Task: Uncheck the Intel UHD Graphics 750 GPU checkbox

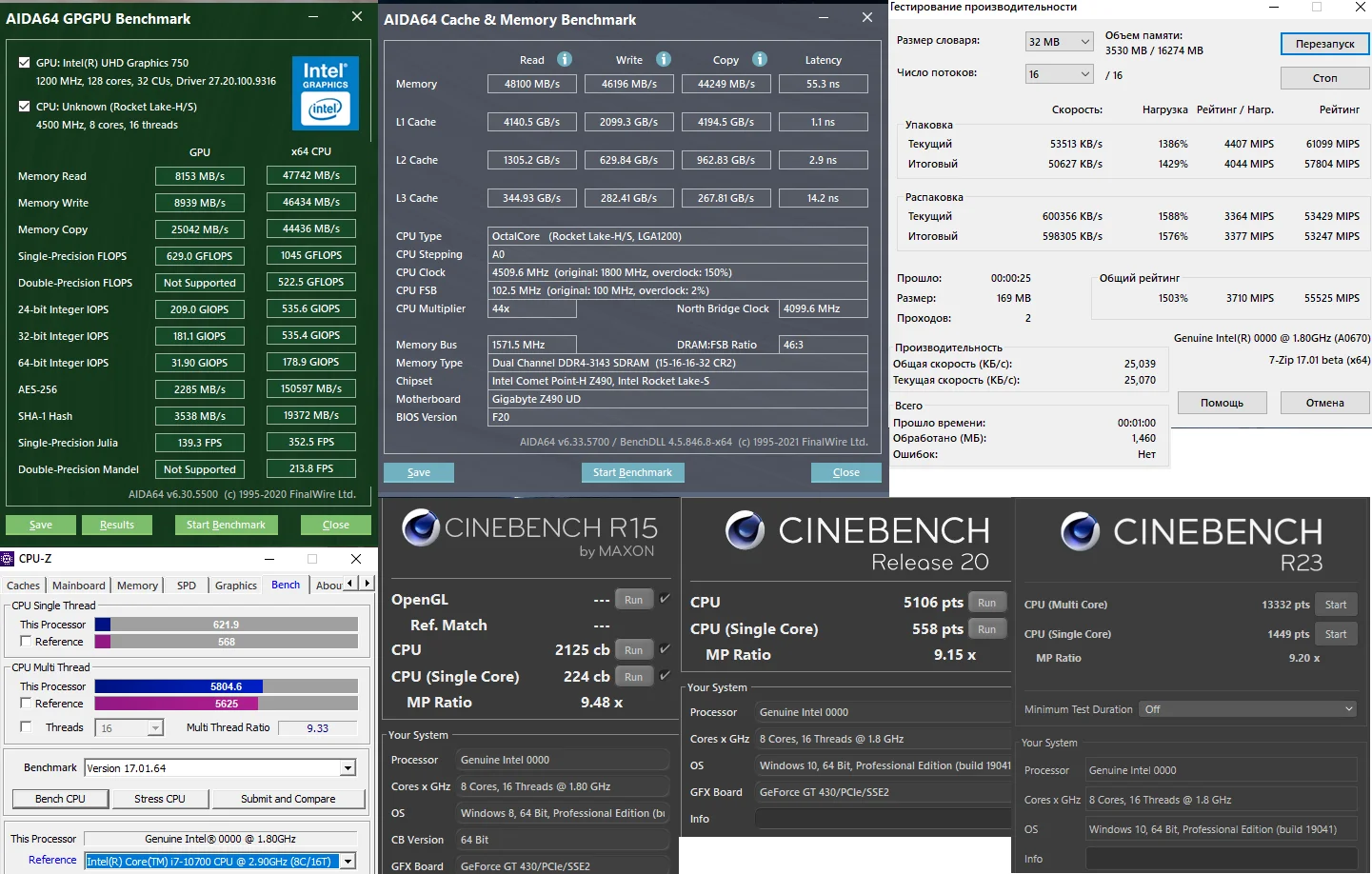Action: 25,63
